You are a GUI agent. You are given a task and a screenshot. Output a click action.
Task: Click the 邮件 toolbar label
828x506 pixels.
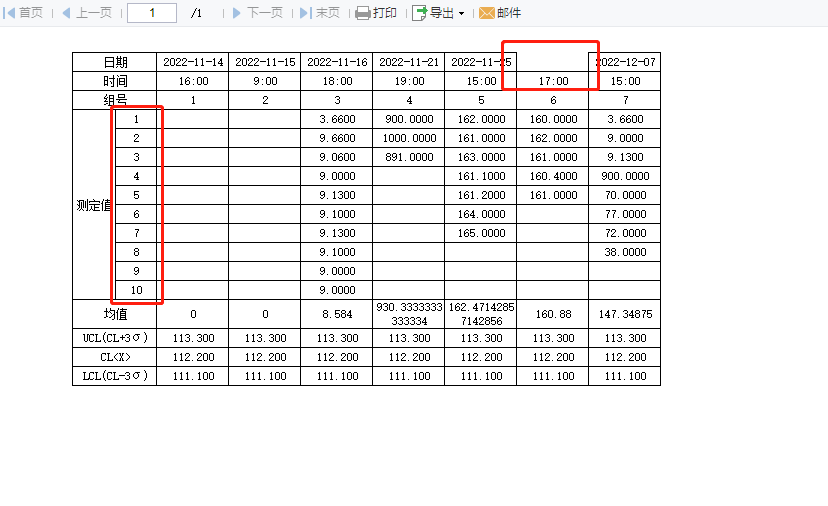509,13
